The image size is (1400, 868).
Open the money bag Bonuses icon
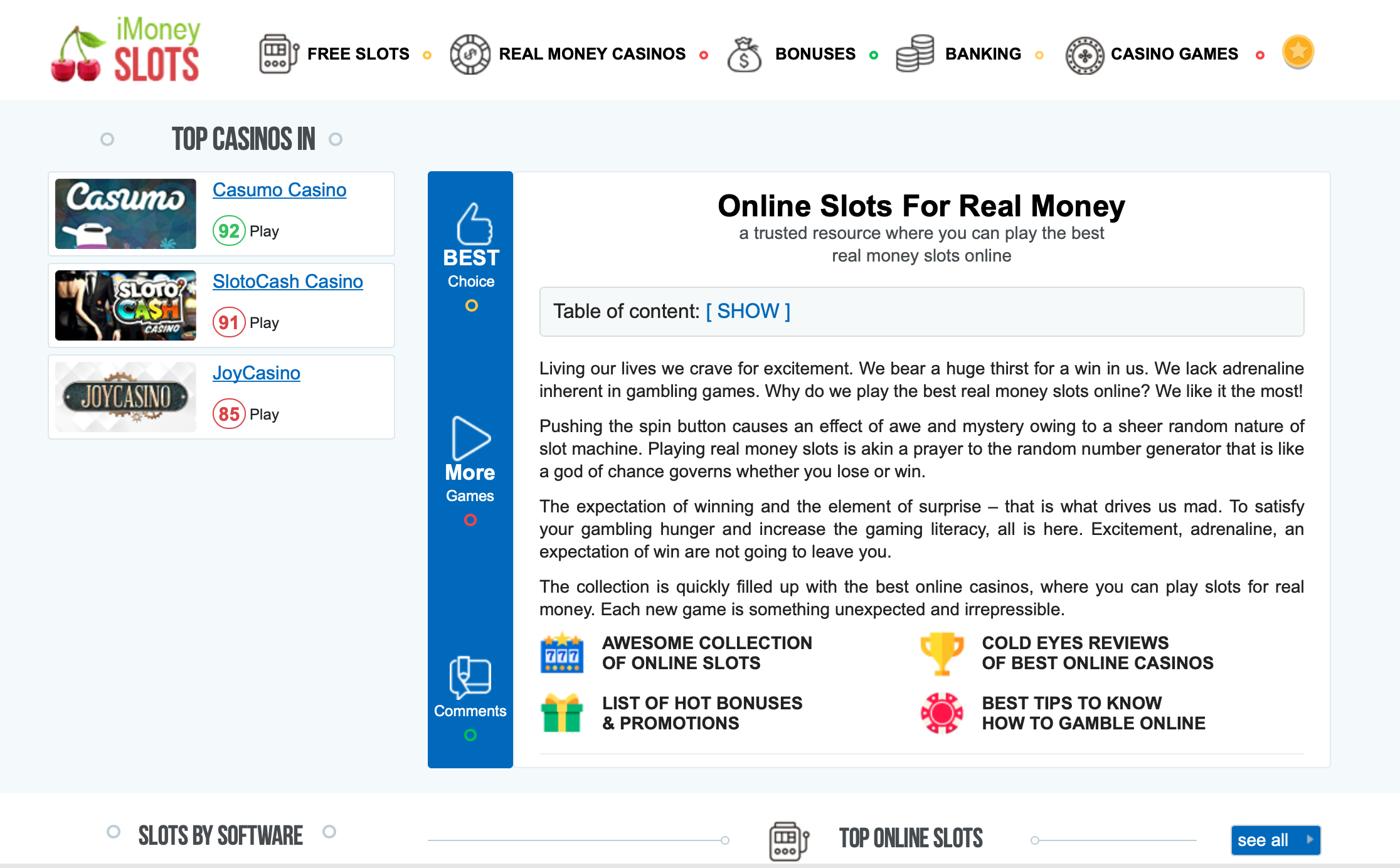(x=744, y=55)
